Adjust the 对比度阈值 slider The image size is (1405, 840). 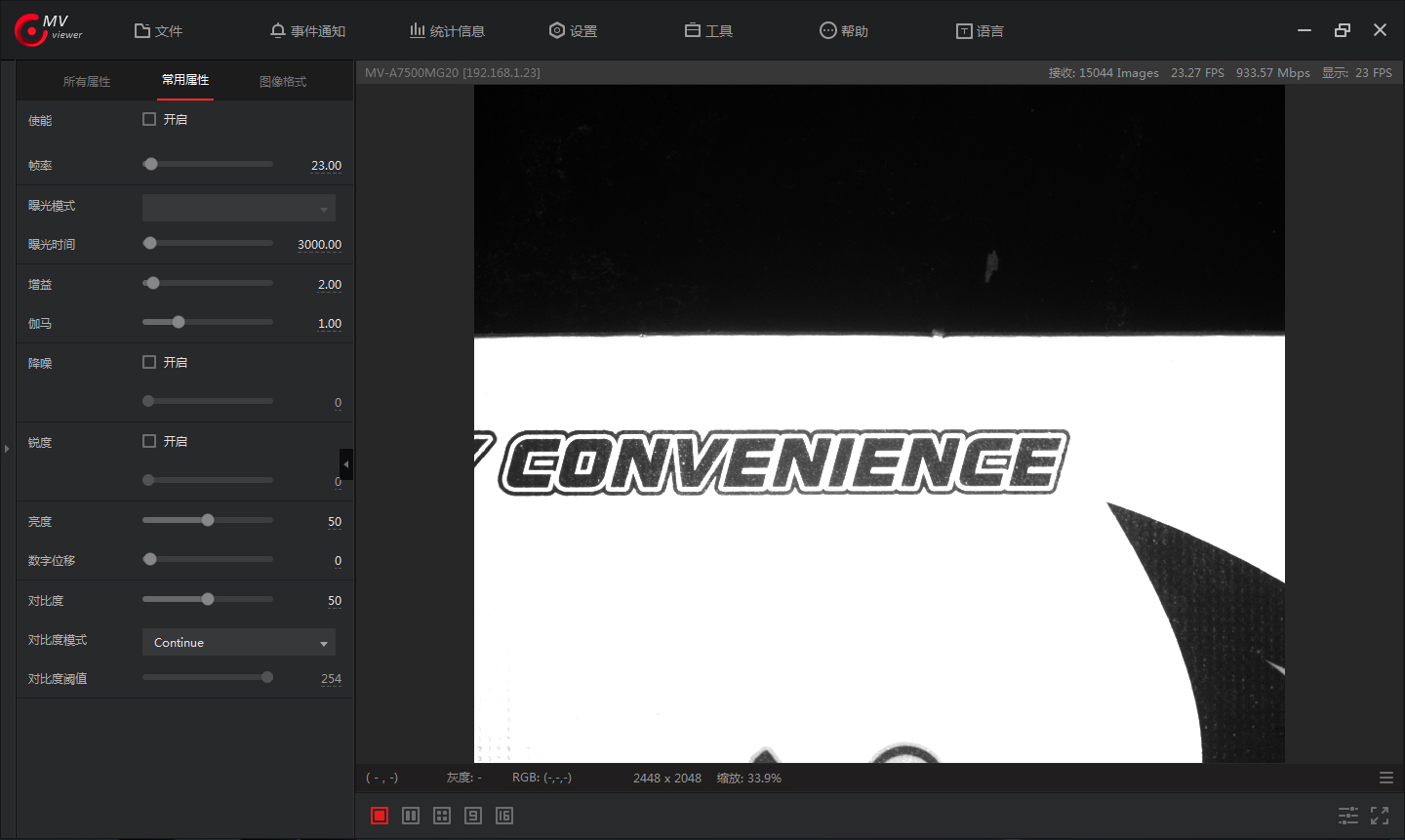(x=208, y=677)
